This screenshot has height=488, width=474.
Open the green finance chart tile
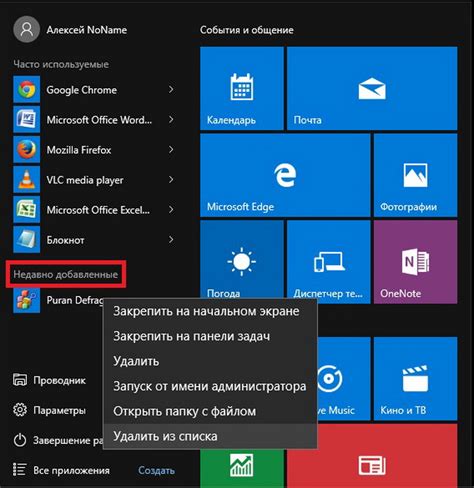pyautogui.click(x=242, y=468)
